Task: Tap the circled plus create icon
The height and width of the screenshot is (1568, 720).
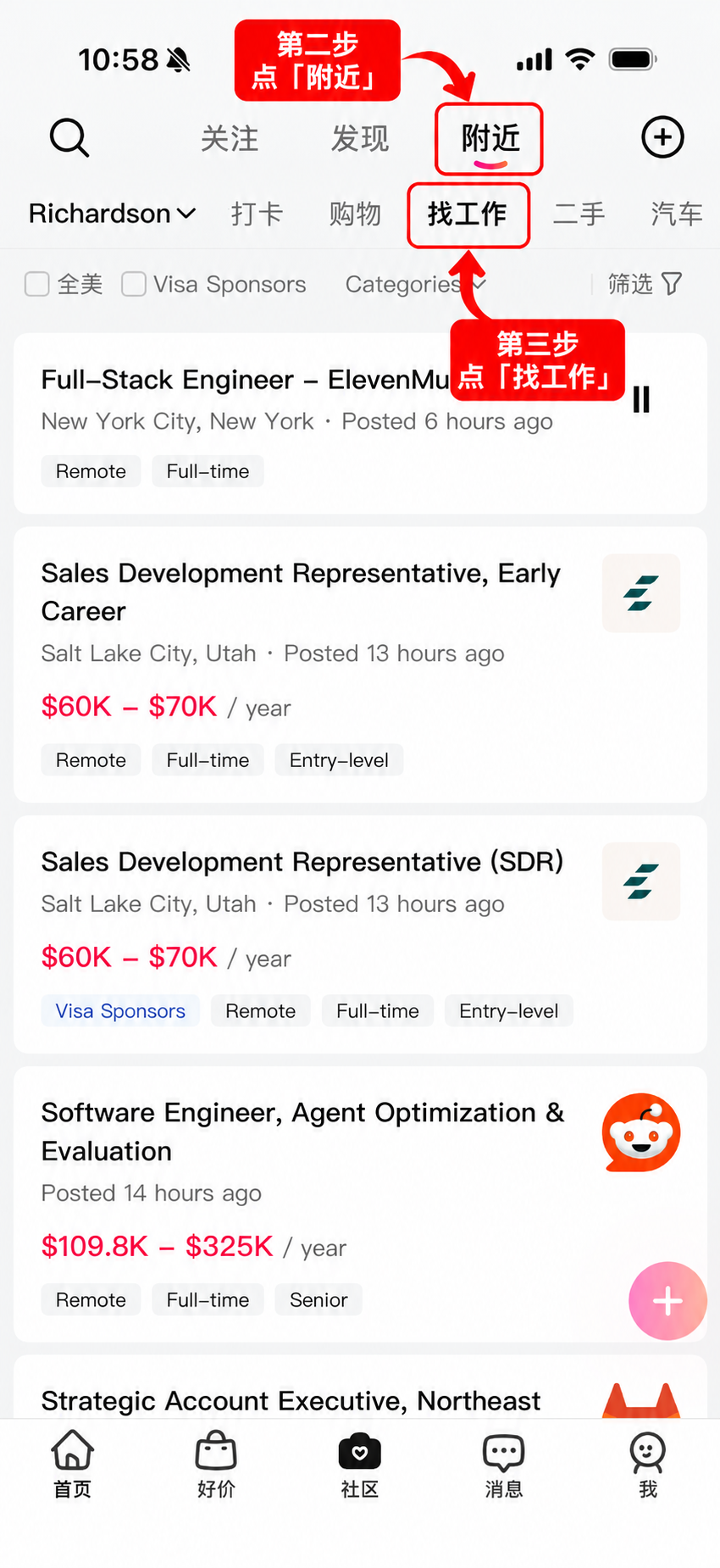Action: 662,137
